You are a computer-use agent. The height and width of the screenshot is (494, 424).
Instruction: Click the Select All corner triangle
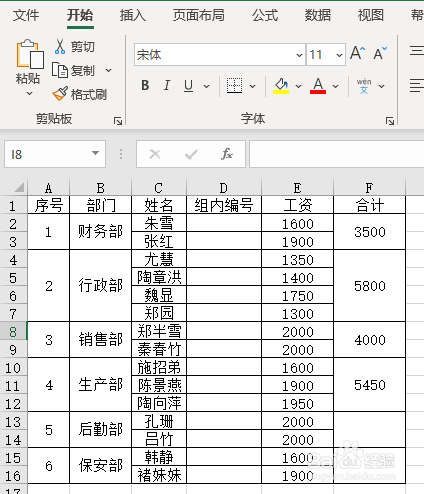(x=19, y=187)
